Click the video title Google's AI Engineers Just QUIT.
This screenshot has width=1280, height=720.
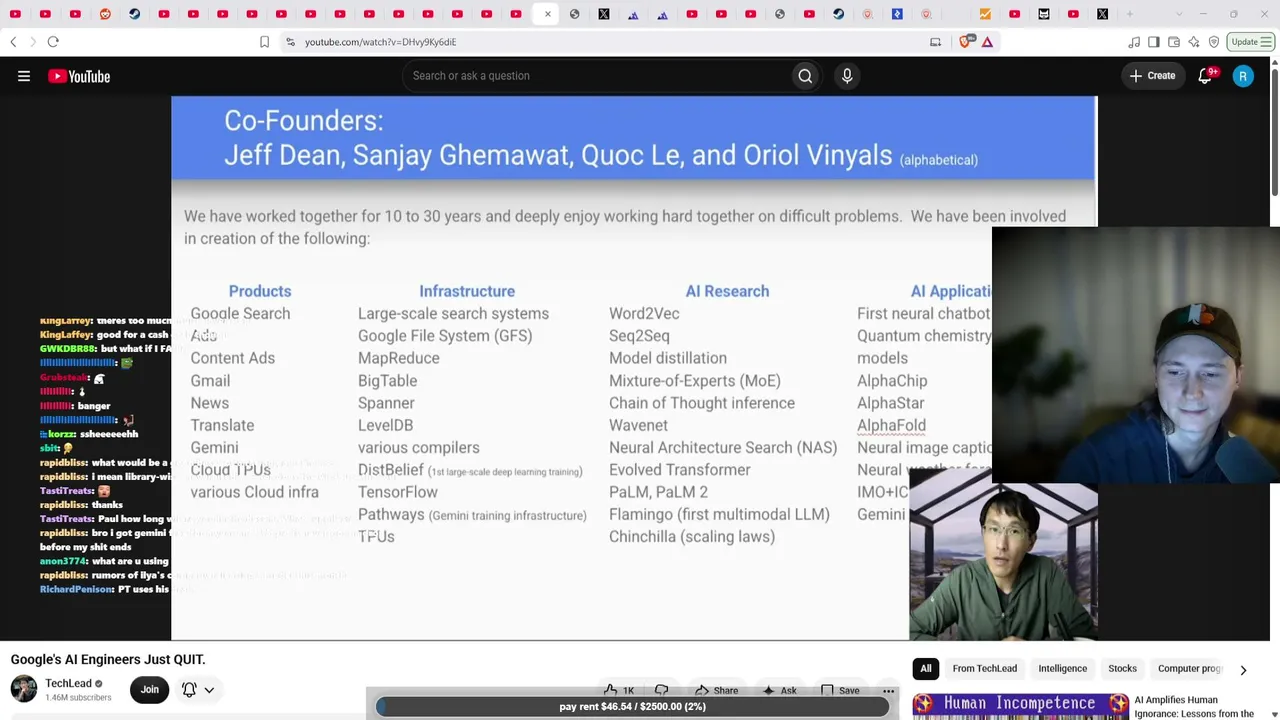pos(108,659)
